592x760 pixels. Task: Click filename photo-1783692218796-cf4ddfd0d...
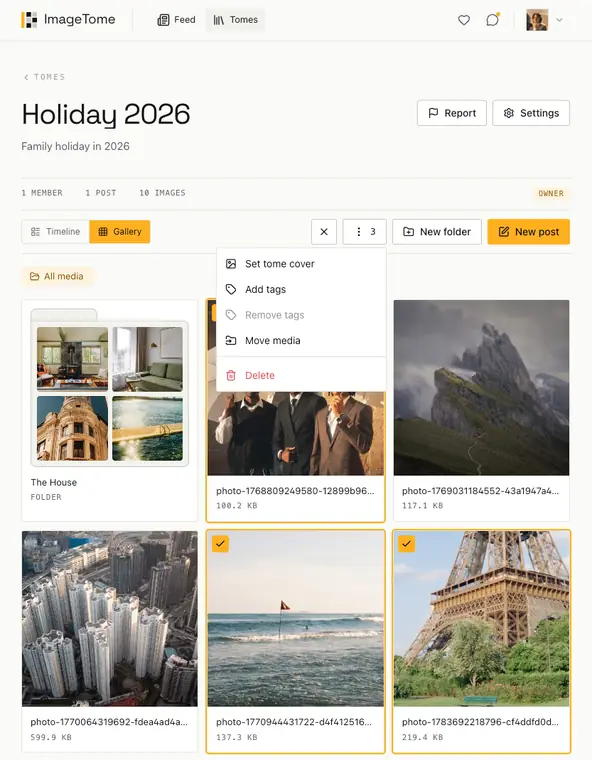(480, 722)
